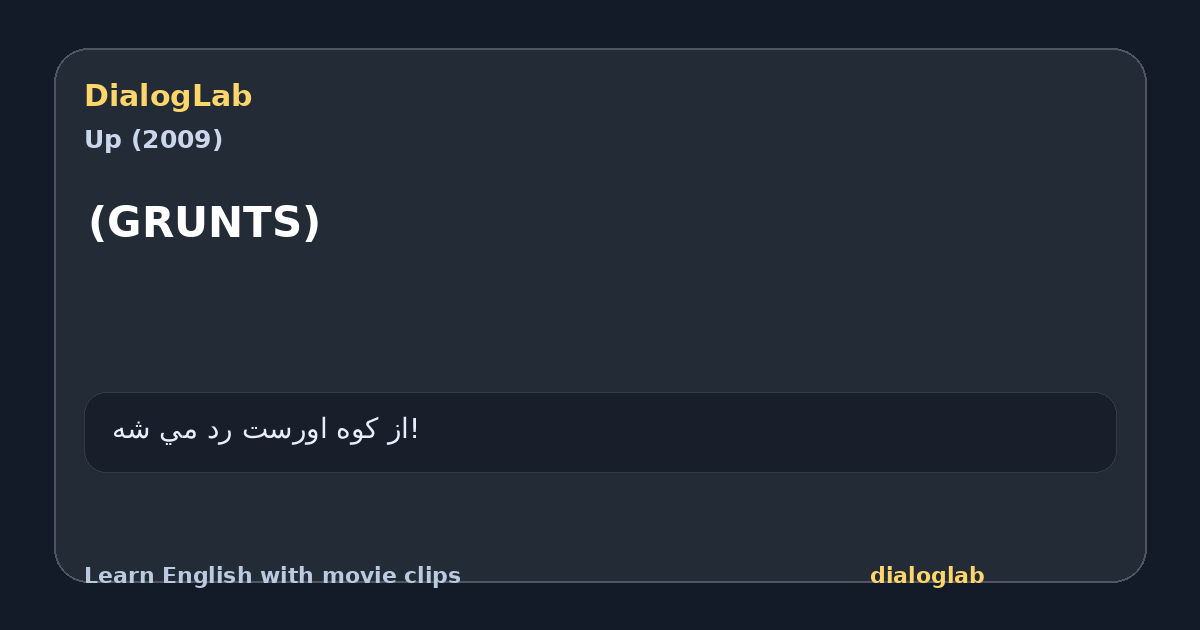Click the Learn English with movie clips tagline
The width and height of the screenshot is (1200, 630).
[x=272, y=576]
